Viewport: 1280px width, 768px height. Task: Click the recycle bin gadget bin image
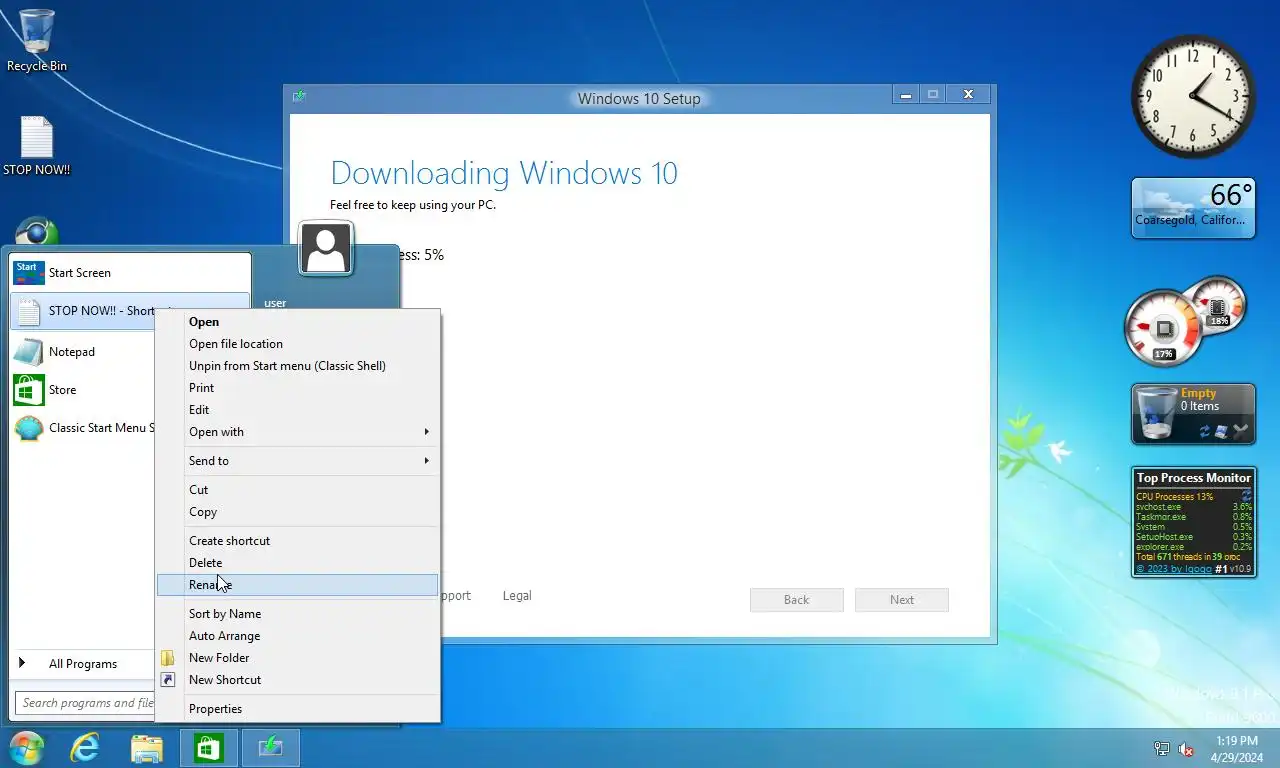click(1155, 413)
